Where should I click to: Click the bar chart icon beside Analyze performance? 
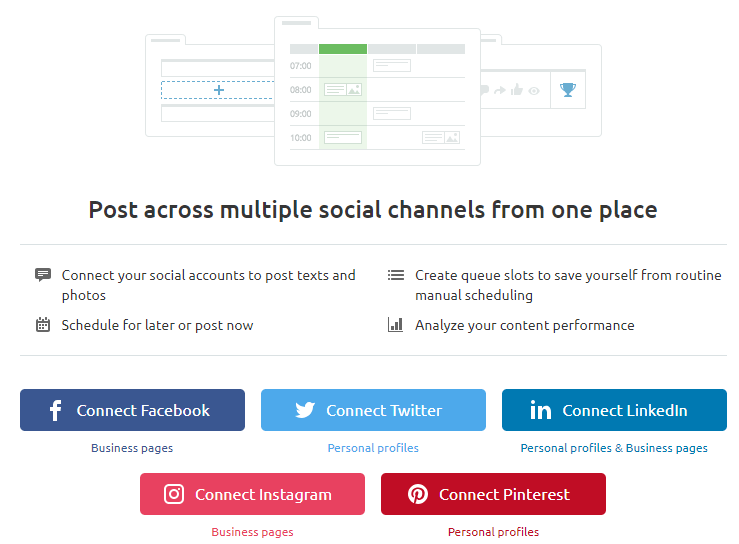[x=395, y=325]
